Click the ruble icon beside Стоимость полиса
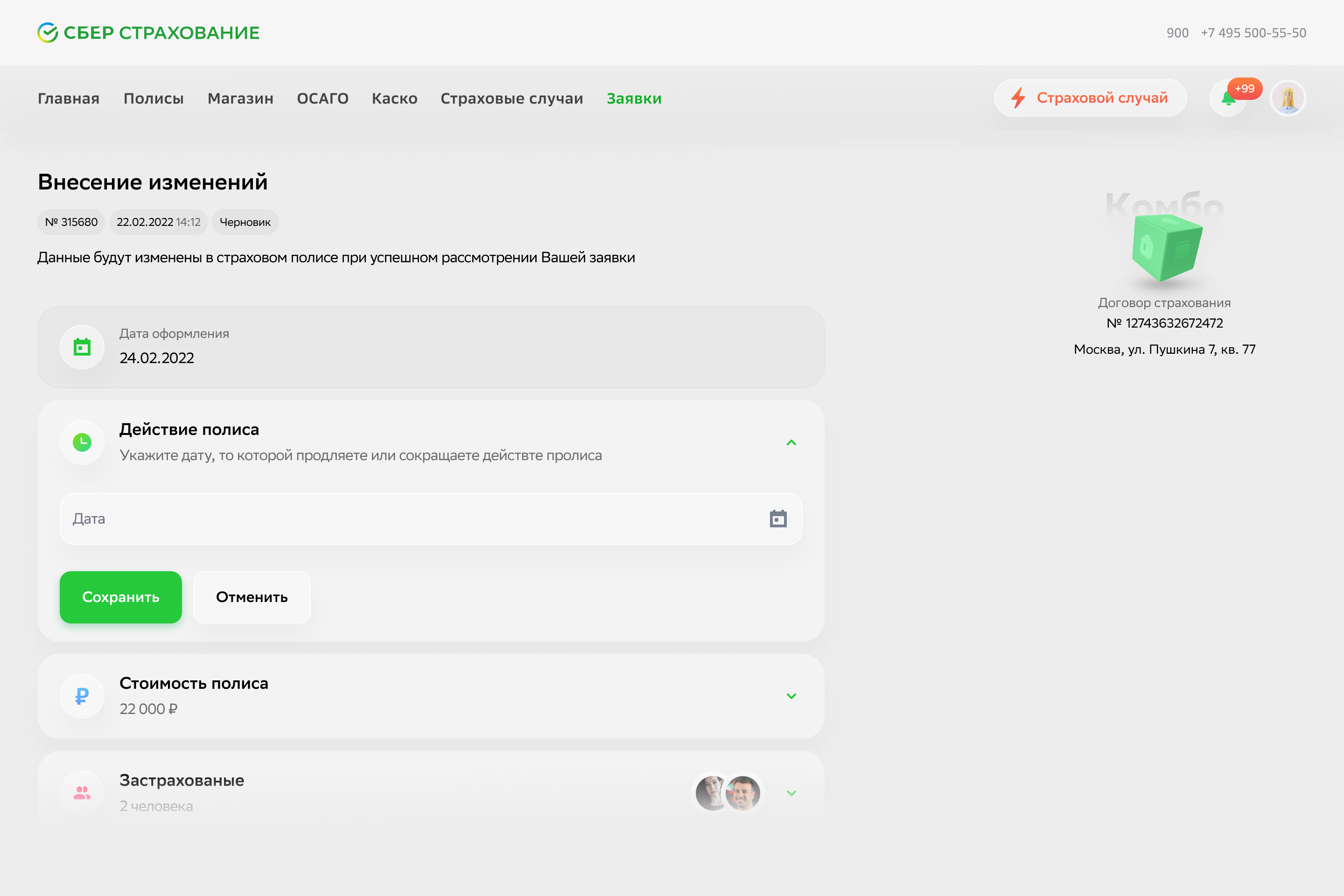The width and height of the screenshot is (1344, 896). coord(82,696)
